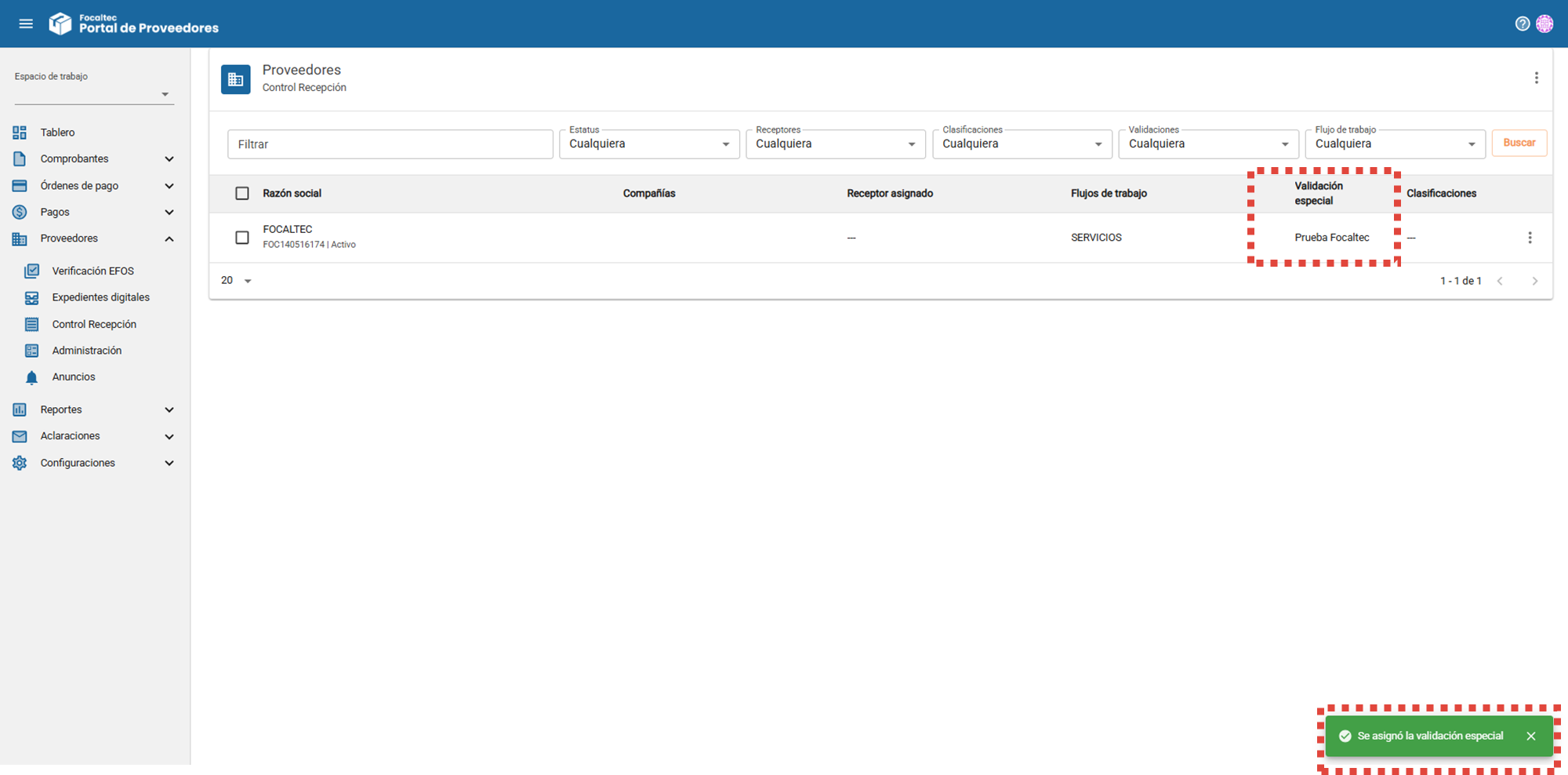Click the Focaltec Portal de Proveedores logo
Viewport: 1568px width, 775px height.
click(x=134, y=24)
